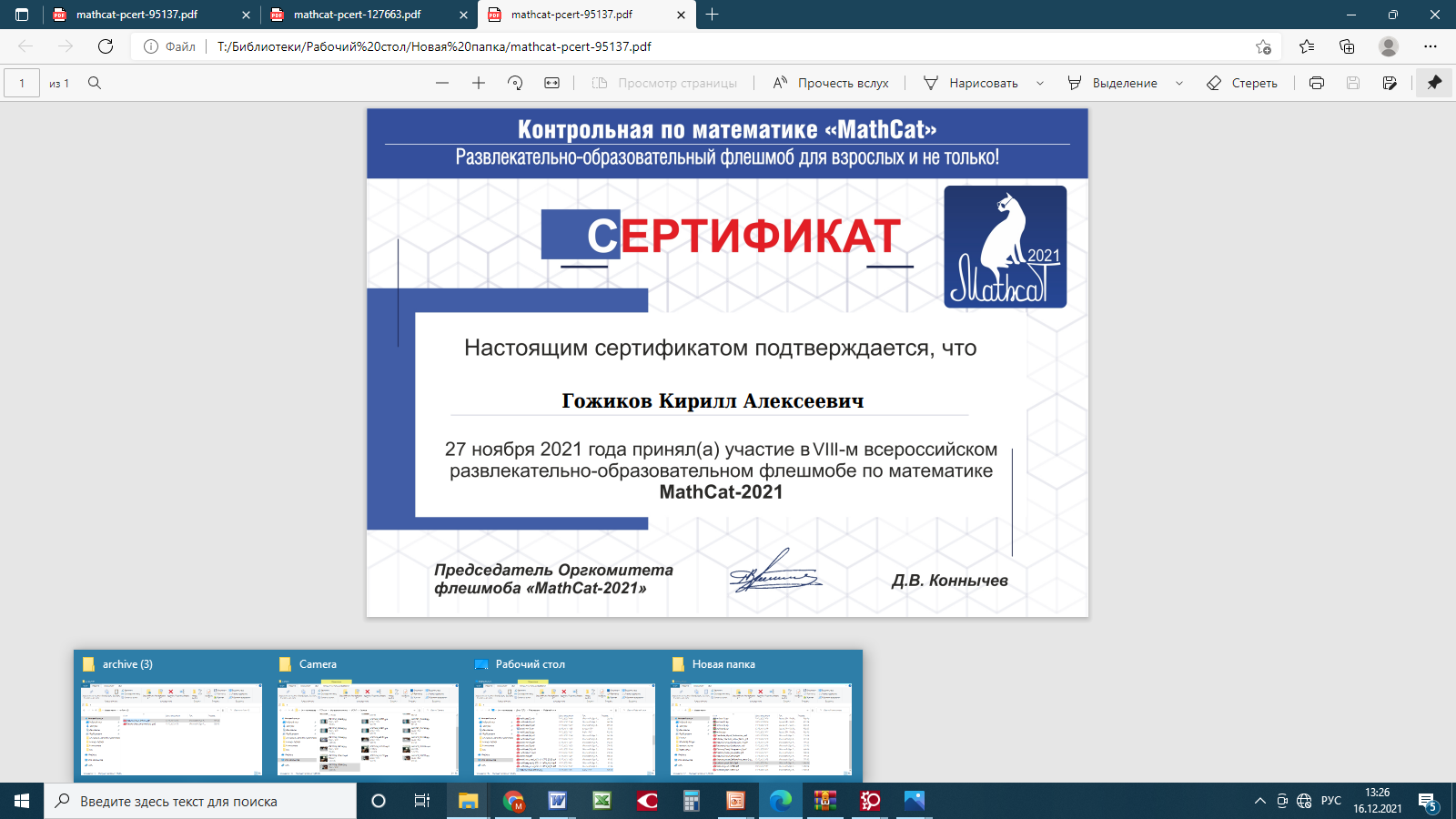Reload the current PDF page

pyautogui.click(x=106, y=46)
